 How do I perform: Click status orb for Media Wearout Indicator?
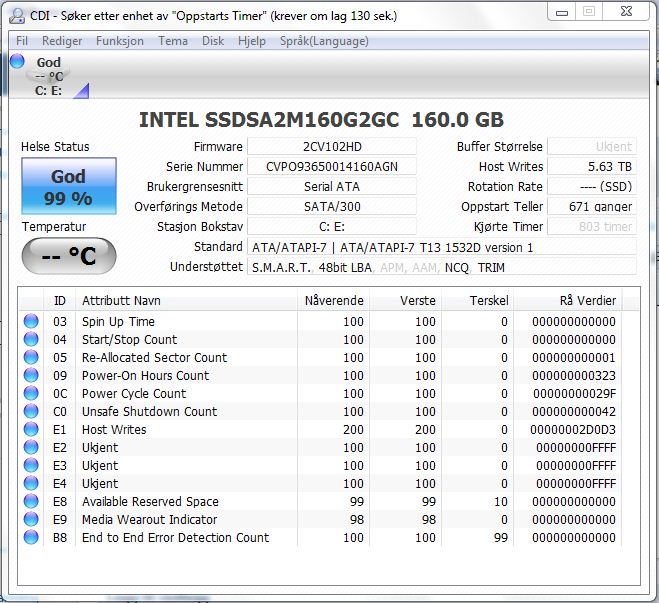[31, 519]
